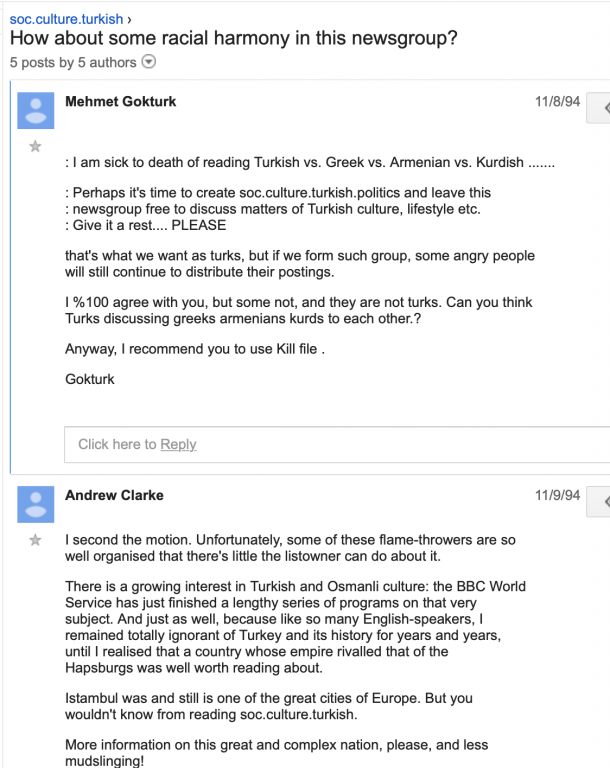Click the paragraph mentioning BBC World Service
This screenshot has width=610, height=768.
click(x=295, y=627)
